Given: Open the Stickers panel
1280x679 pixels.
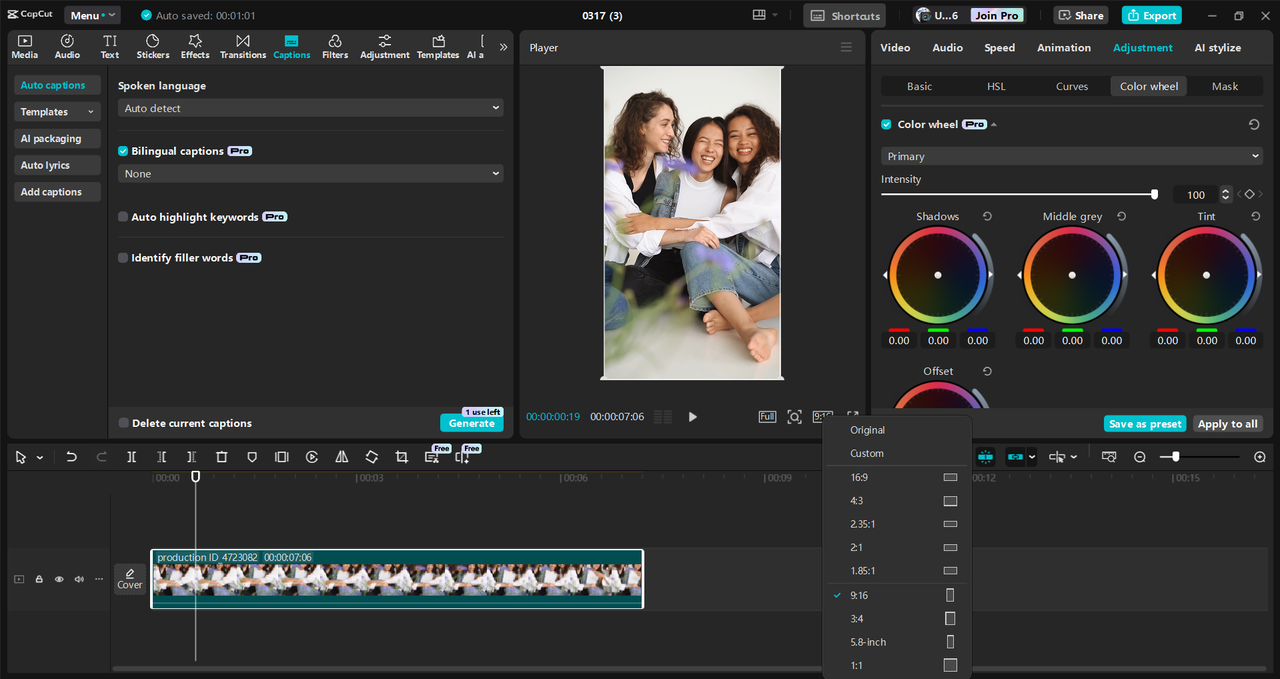Looking at the screenshot, I should [153, 46].
